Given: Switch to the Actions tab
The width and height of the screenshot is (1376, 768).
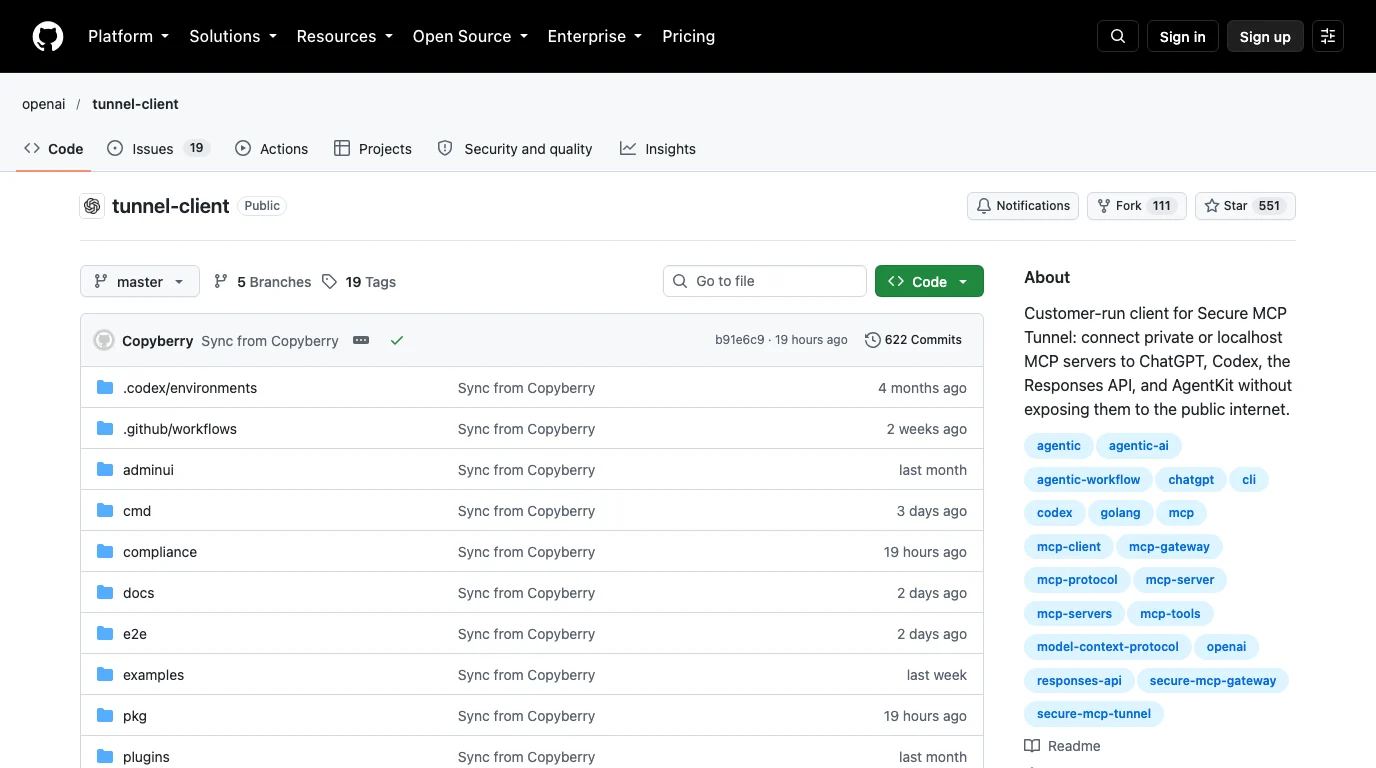Looking at the screenshot, I should (271, 149).
